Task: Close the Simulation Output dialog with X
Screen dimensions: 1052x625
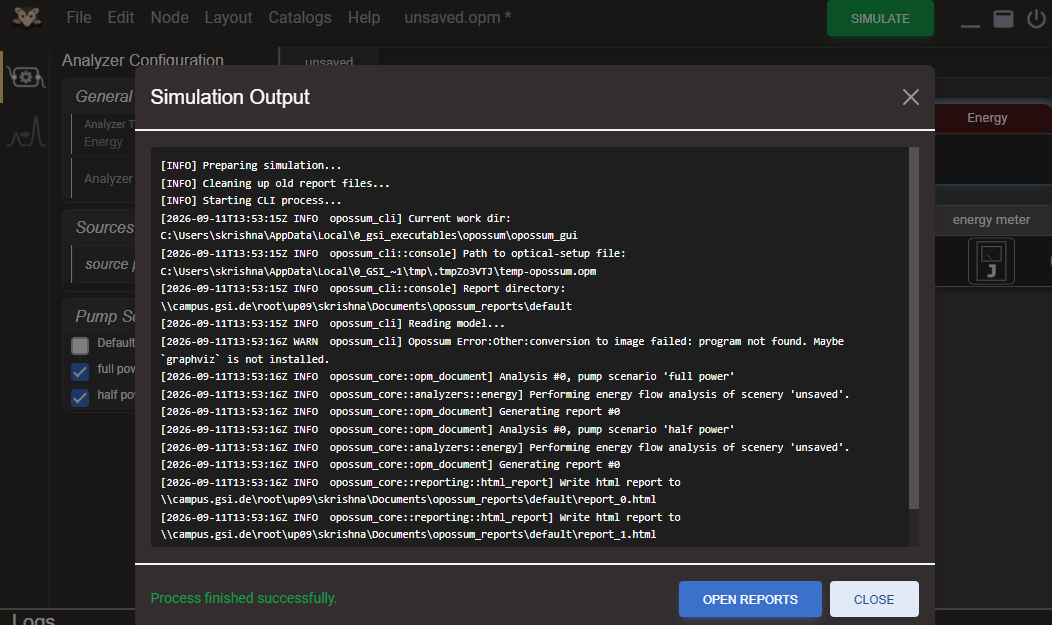Action: click(x=910, y=97)
